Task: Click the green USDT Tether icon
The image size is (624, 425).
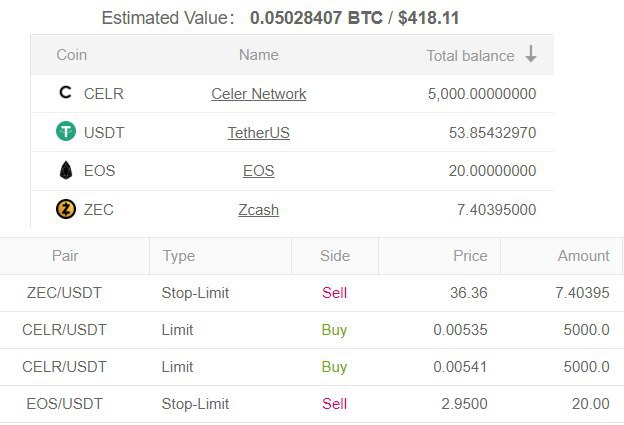Action: 66,132
